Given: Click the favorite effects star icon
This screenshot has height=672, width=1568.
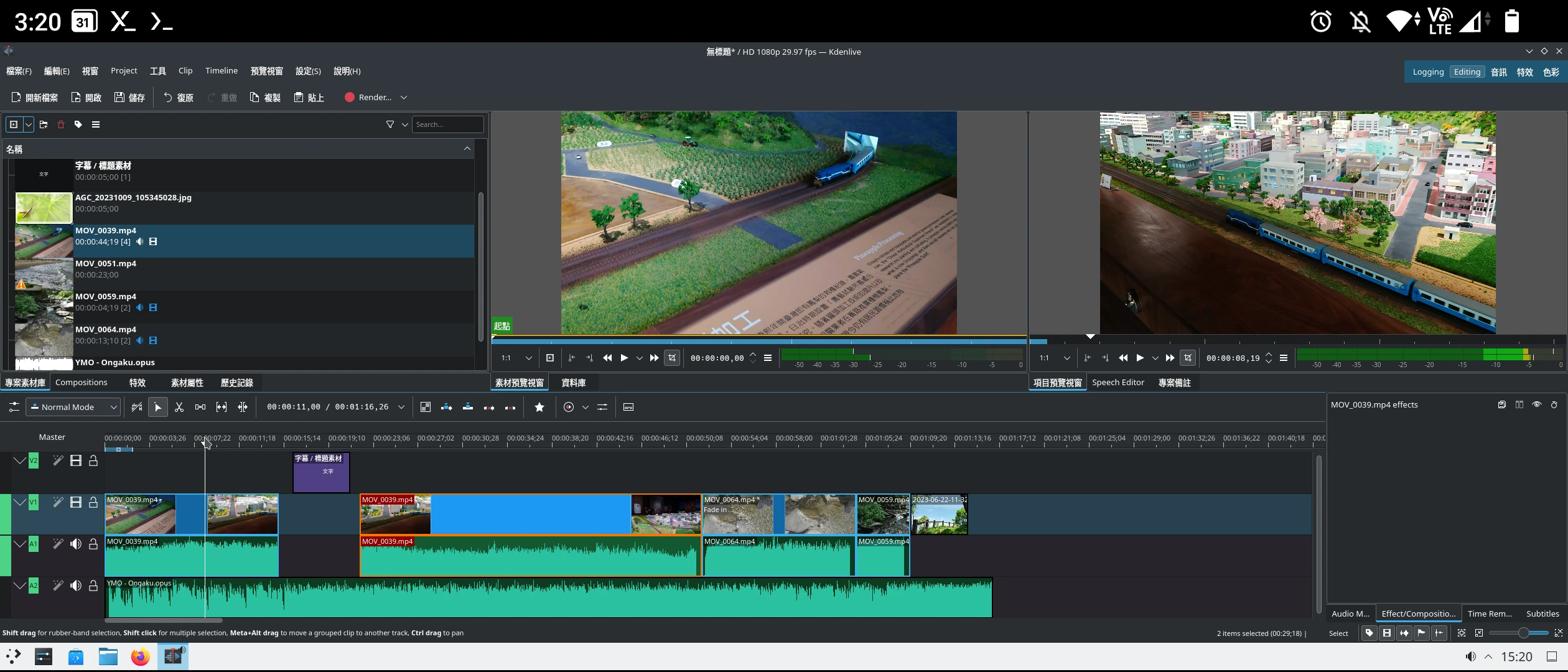Looking at the screenshot, I should pos(539,407).
